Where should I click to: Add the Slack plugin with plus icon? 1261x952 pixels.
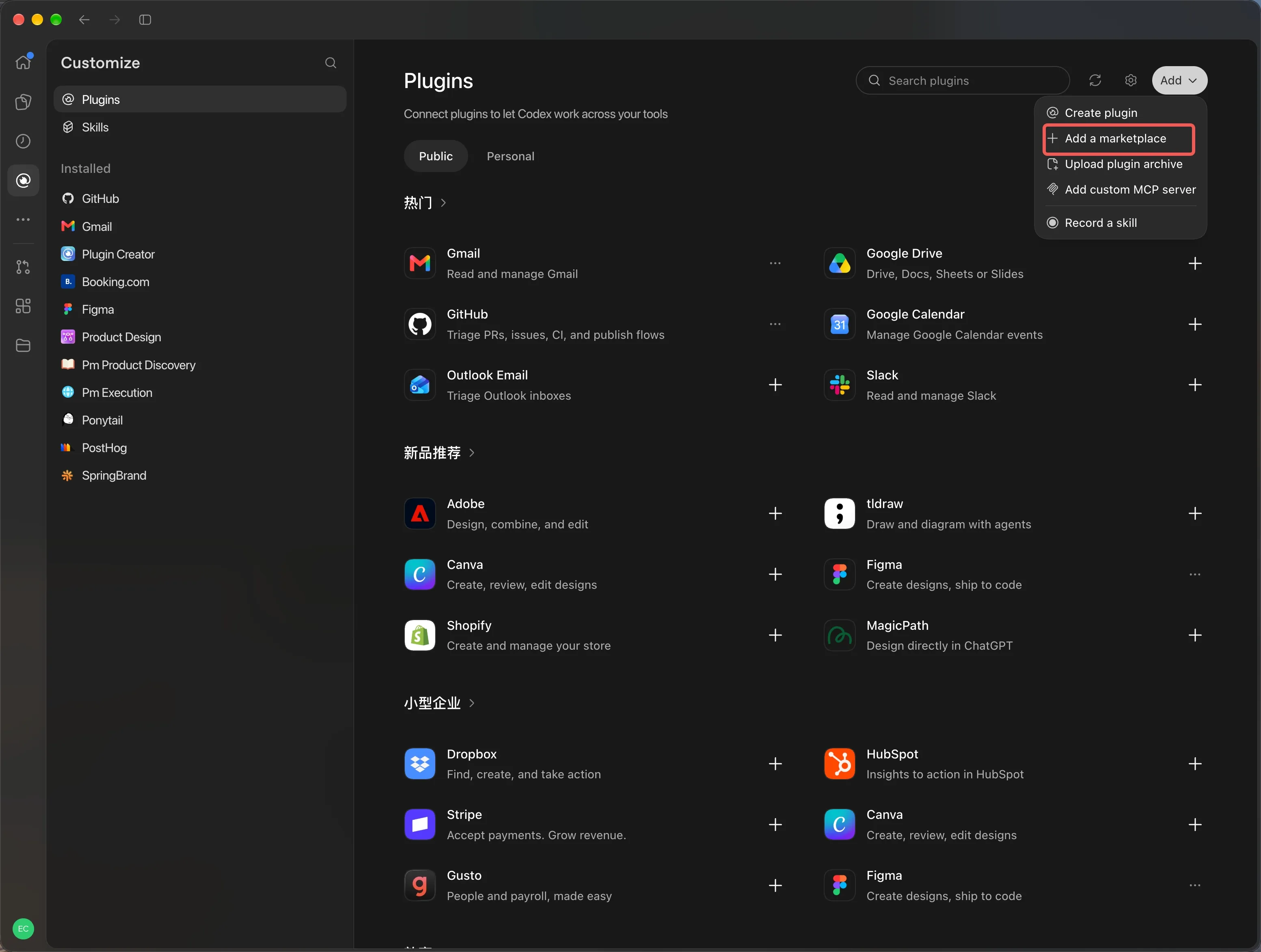pyautogui.click(x=1195, y=385)
